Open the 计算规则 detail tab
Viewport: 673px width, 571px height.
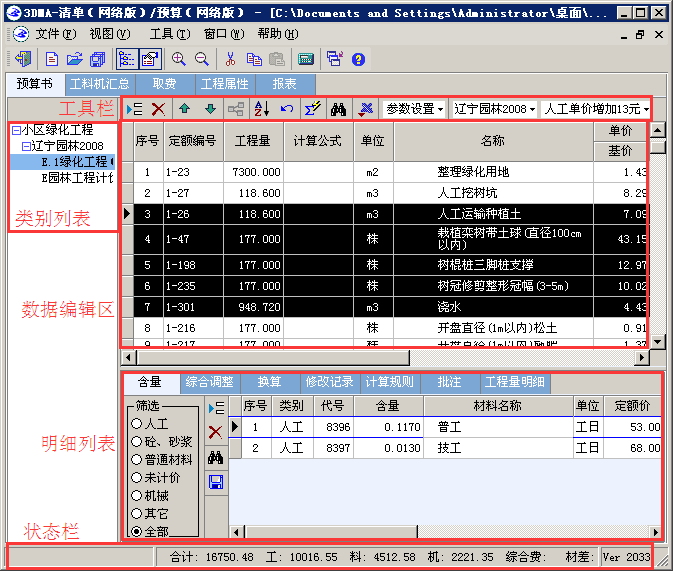point(389,382)
